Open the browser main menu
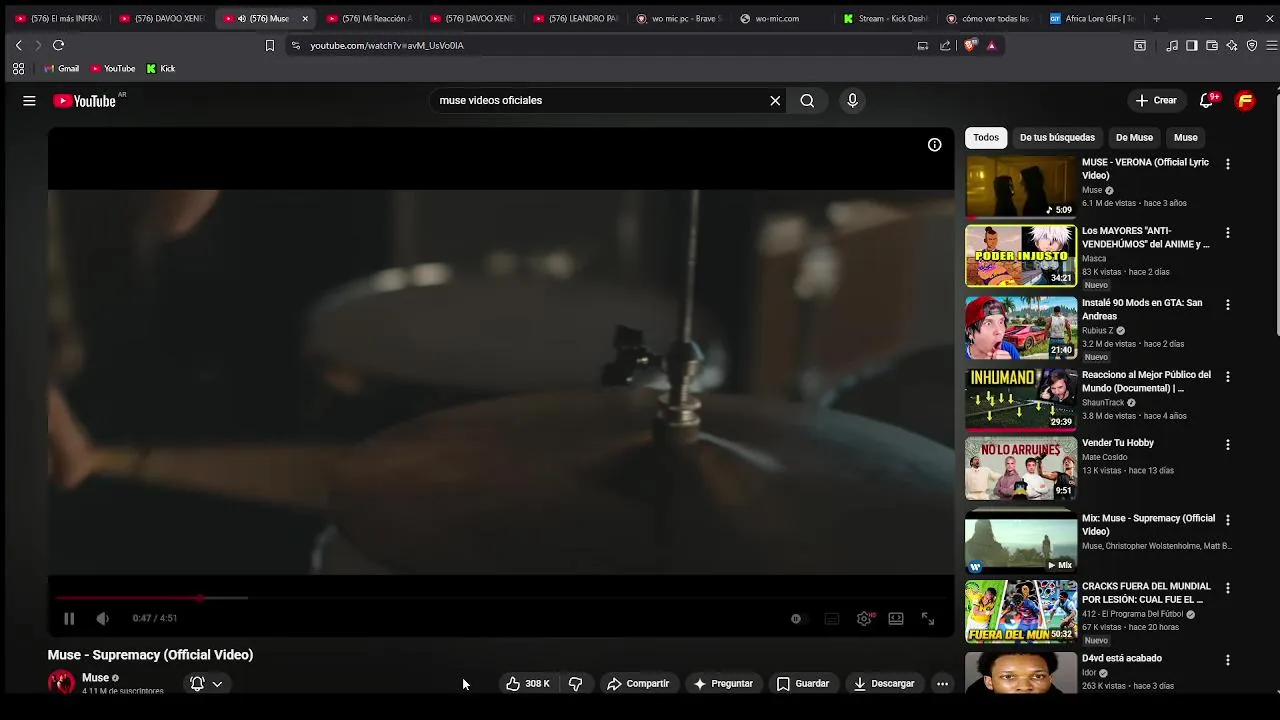This screenshot has width=1280, height=720. tap(1272, 45)
